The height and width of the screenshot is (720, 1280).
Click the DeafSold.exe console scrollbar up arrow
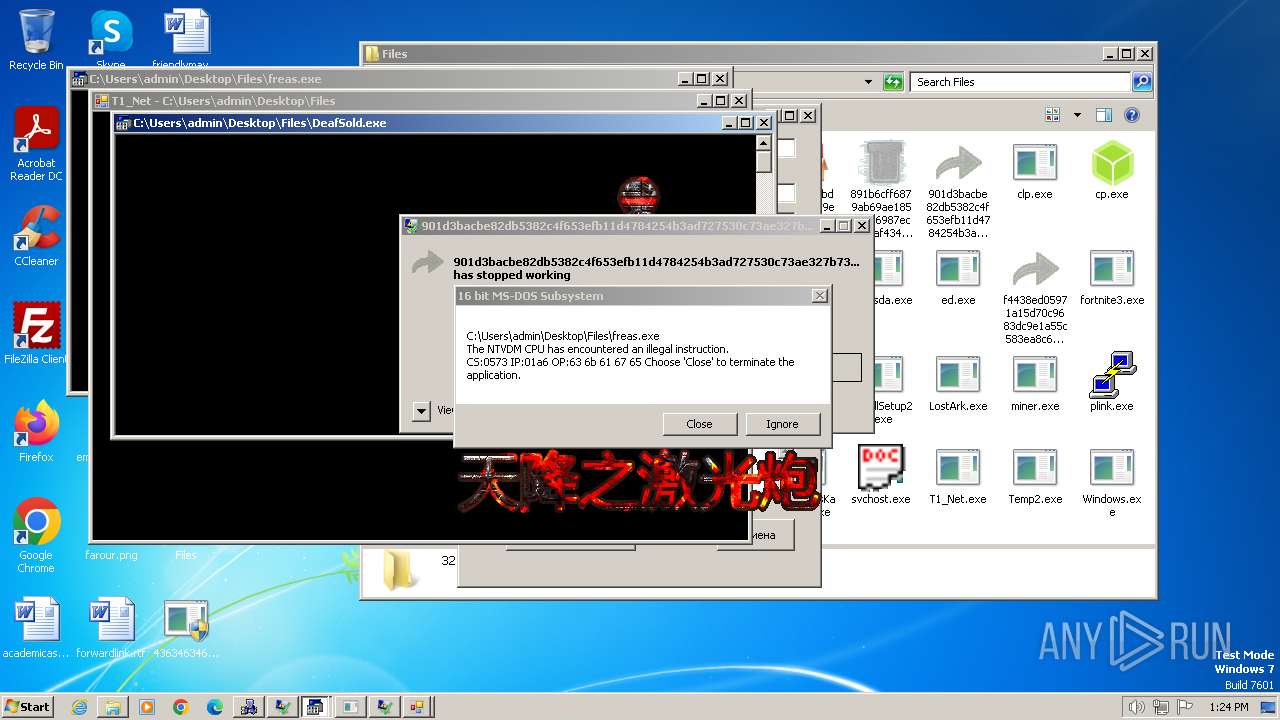[x=763, y=142]
